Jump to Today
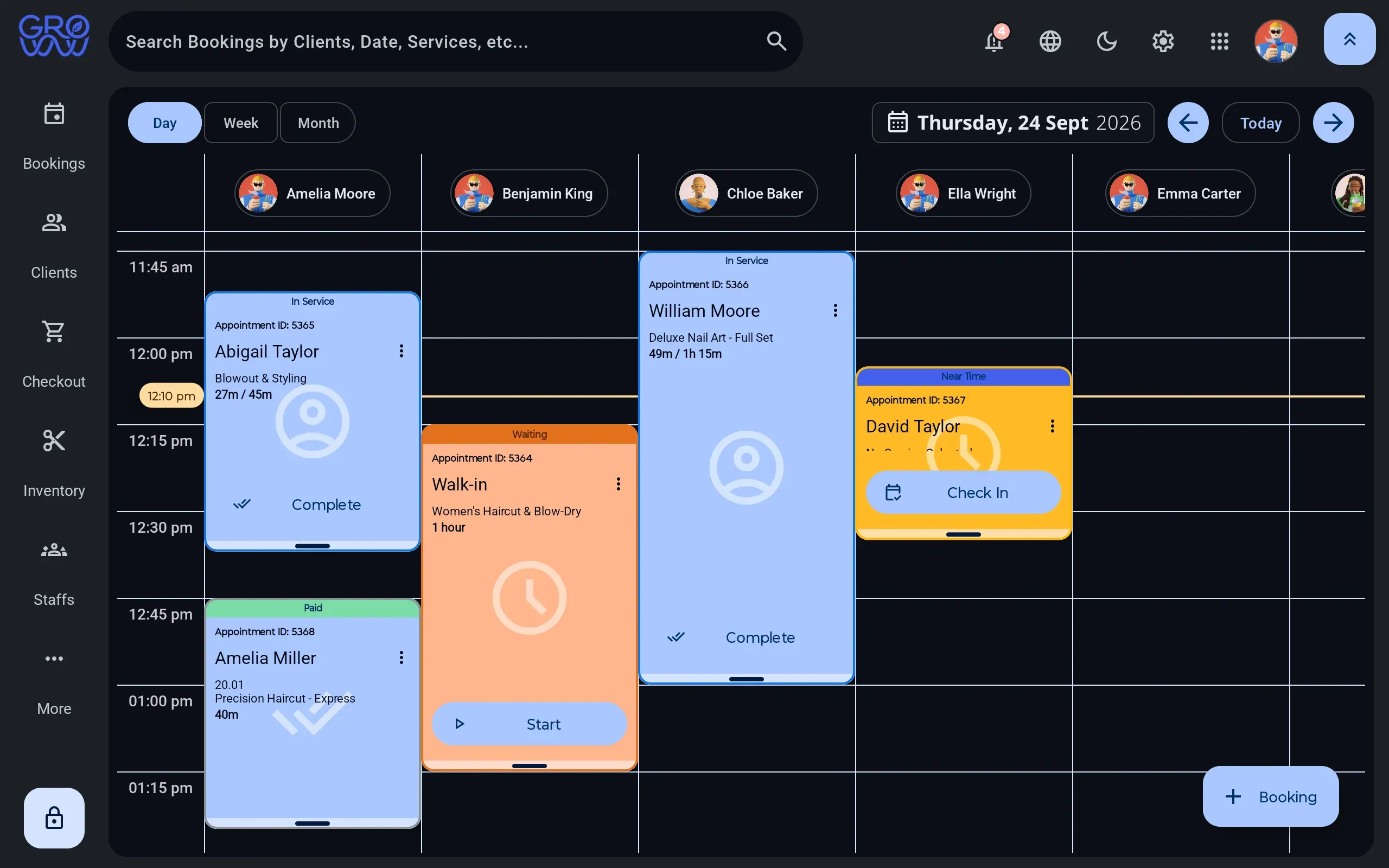The height and width of the screenshot is (868, 1389). click(x=1260, y=123)
